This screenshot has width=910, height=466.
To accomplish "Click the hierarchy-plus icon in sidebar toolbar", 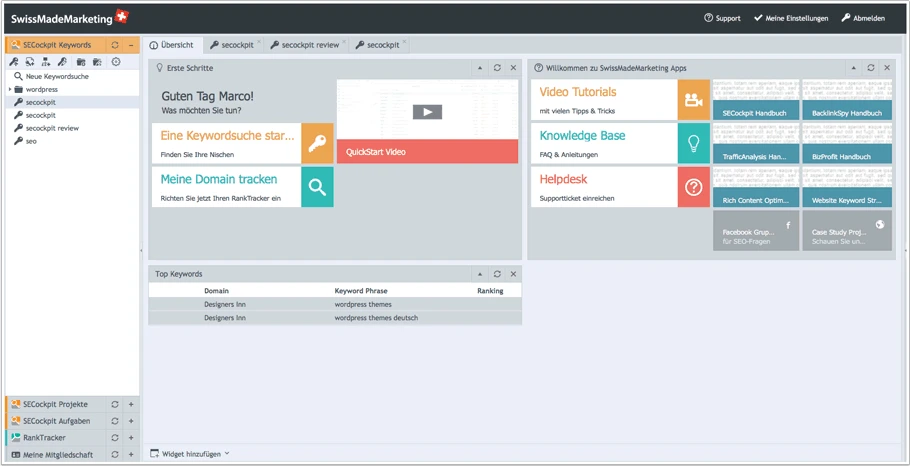I will (46, 62).
